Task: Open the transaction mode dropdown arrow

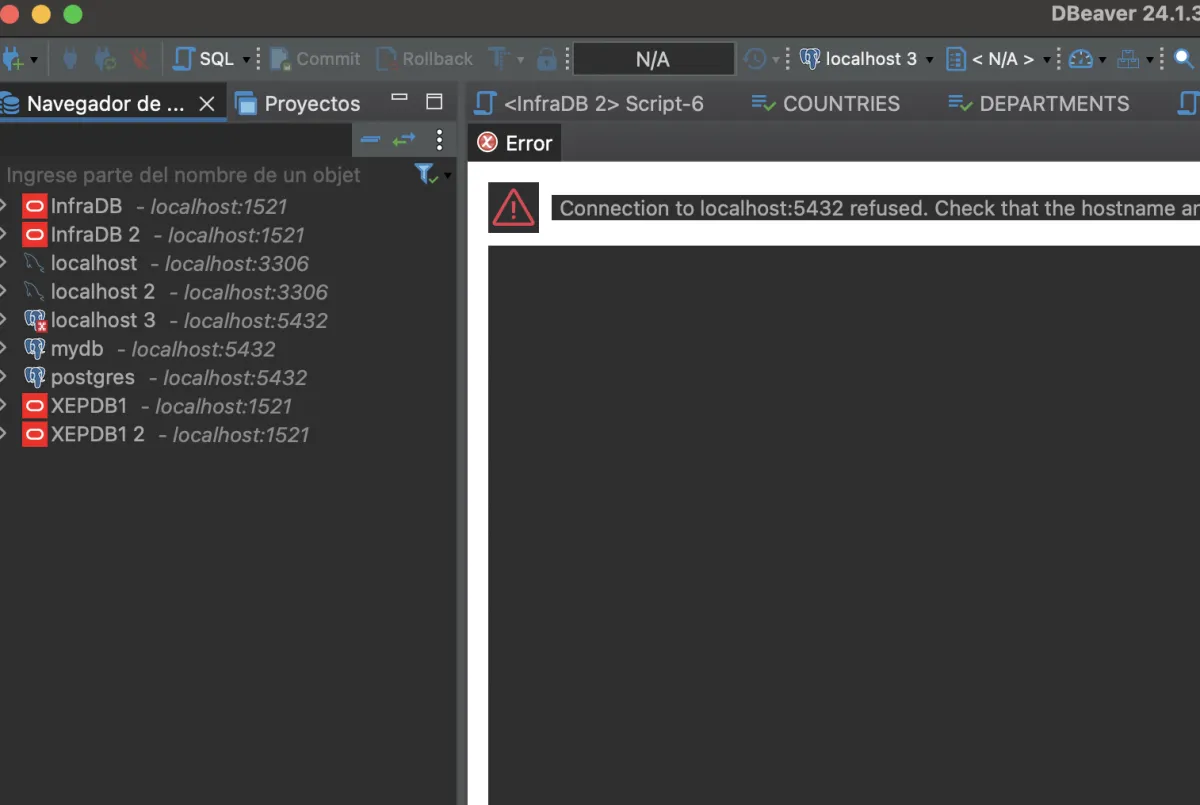Action: point(520,60)
